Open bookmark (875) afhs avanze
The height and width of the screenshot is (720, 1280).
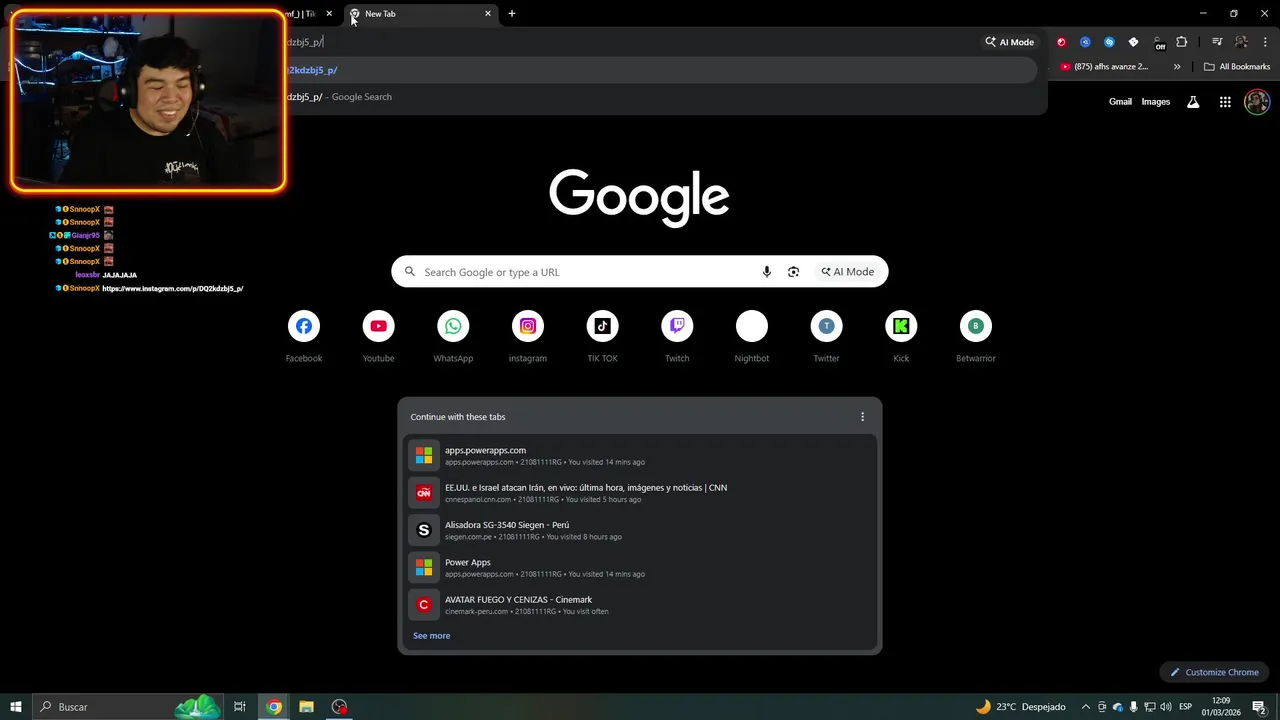coord(1104,67)
